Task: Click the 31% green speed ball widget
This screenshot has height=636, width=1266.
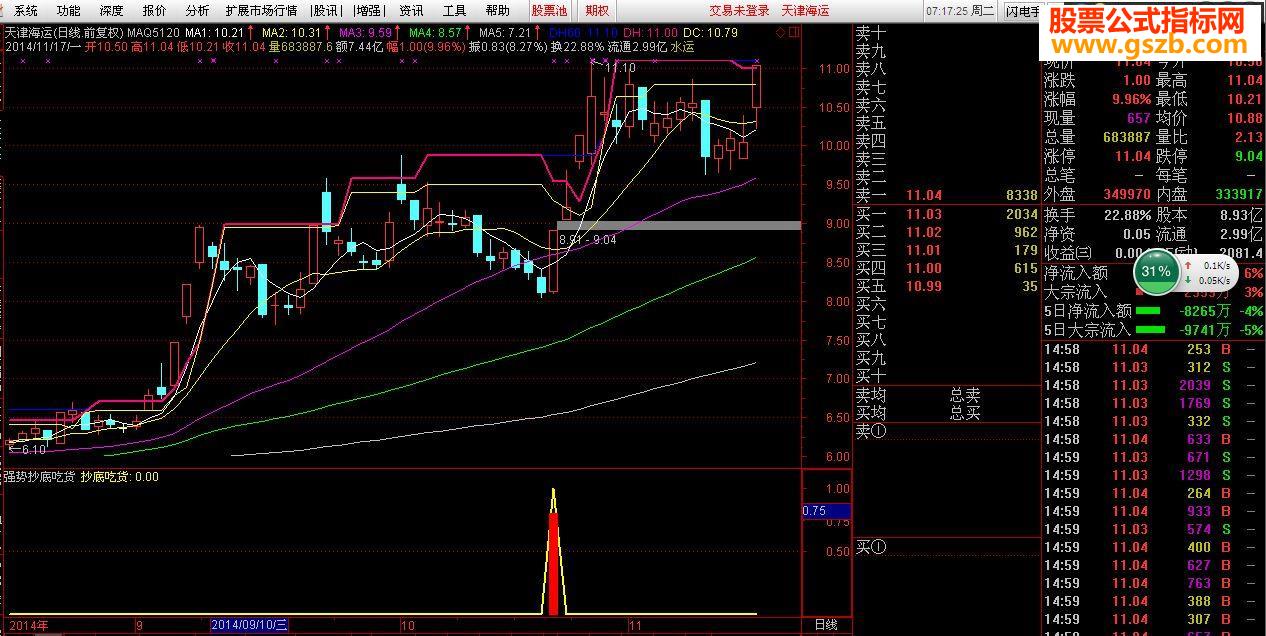Action: (x=1156, y=272)
